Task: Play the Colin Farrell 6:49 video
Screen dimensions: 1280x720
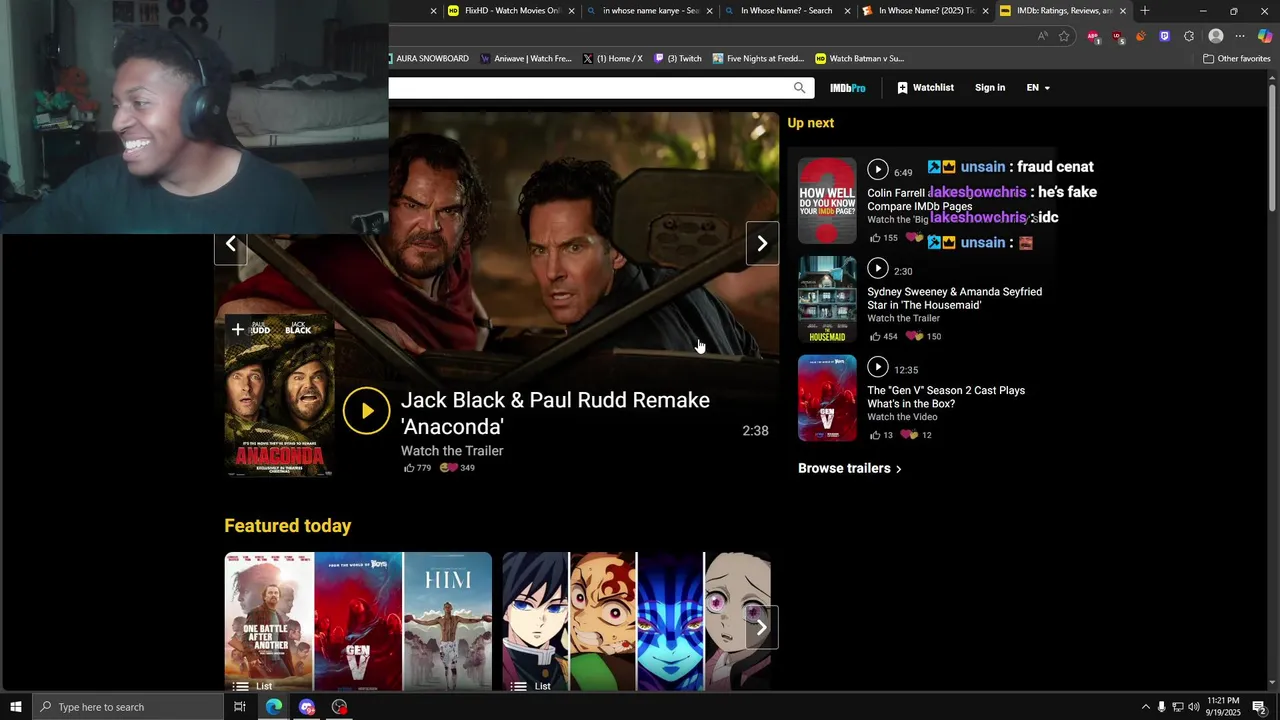Action: 877,169
